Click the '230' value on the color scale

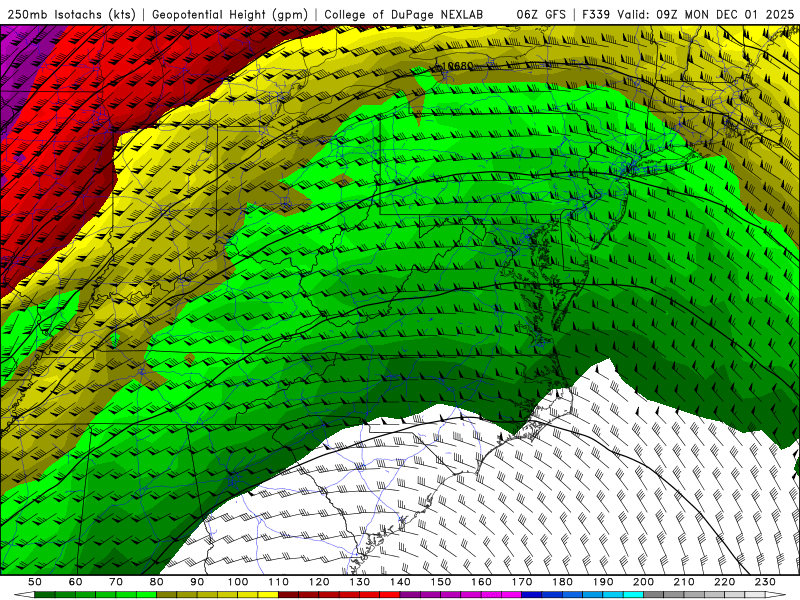point(765,582)
